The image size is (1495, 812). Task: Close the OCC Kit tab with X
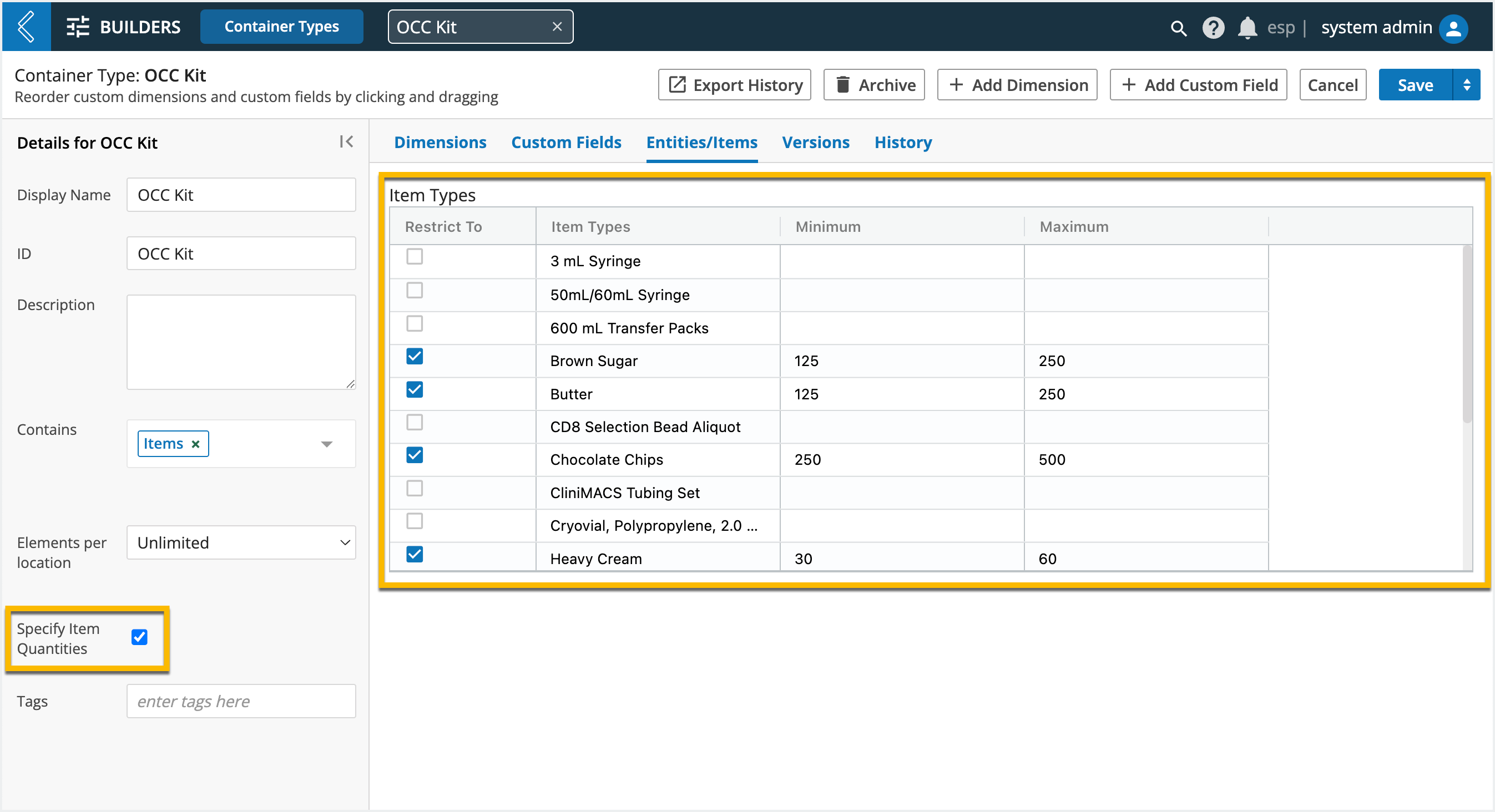[557, 27]
